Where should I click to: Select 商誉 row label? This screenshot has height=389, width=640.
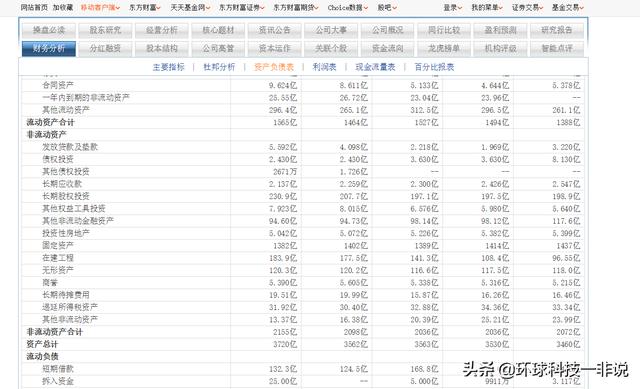coord(50,282)
